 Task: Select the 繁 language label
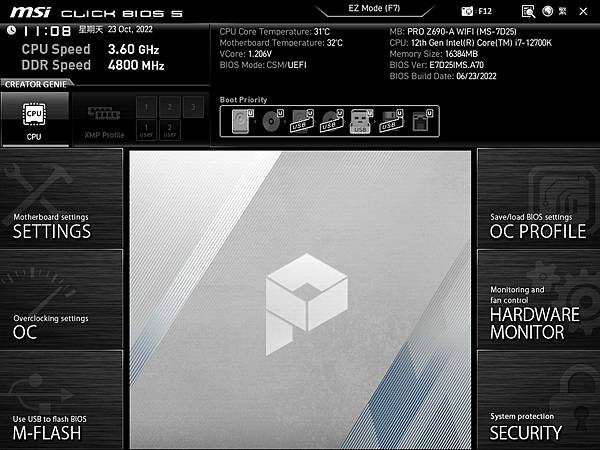pyautogui.click(x=562, y=11)
